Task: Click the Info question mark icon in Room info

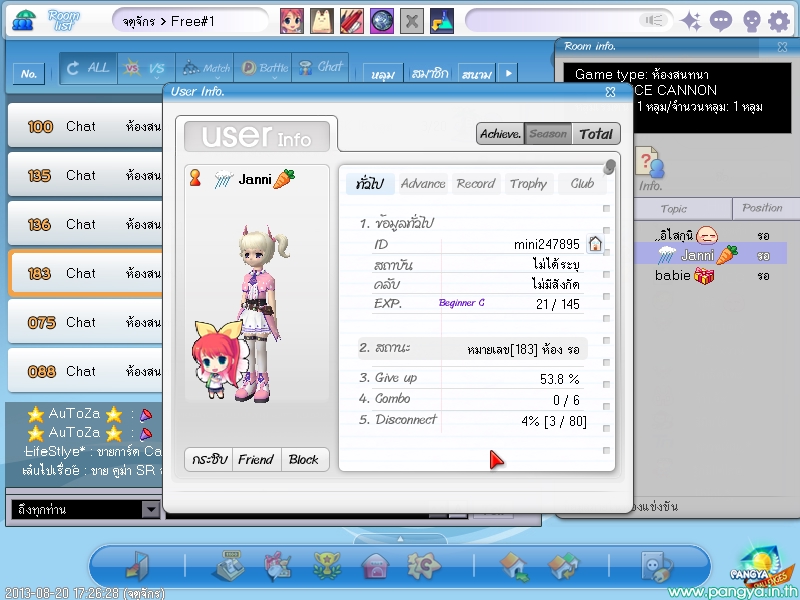Action: (x=650, y=168)
